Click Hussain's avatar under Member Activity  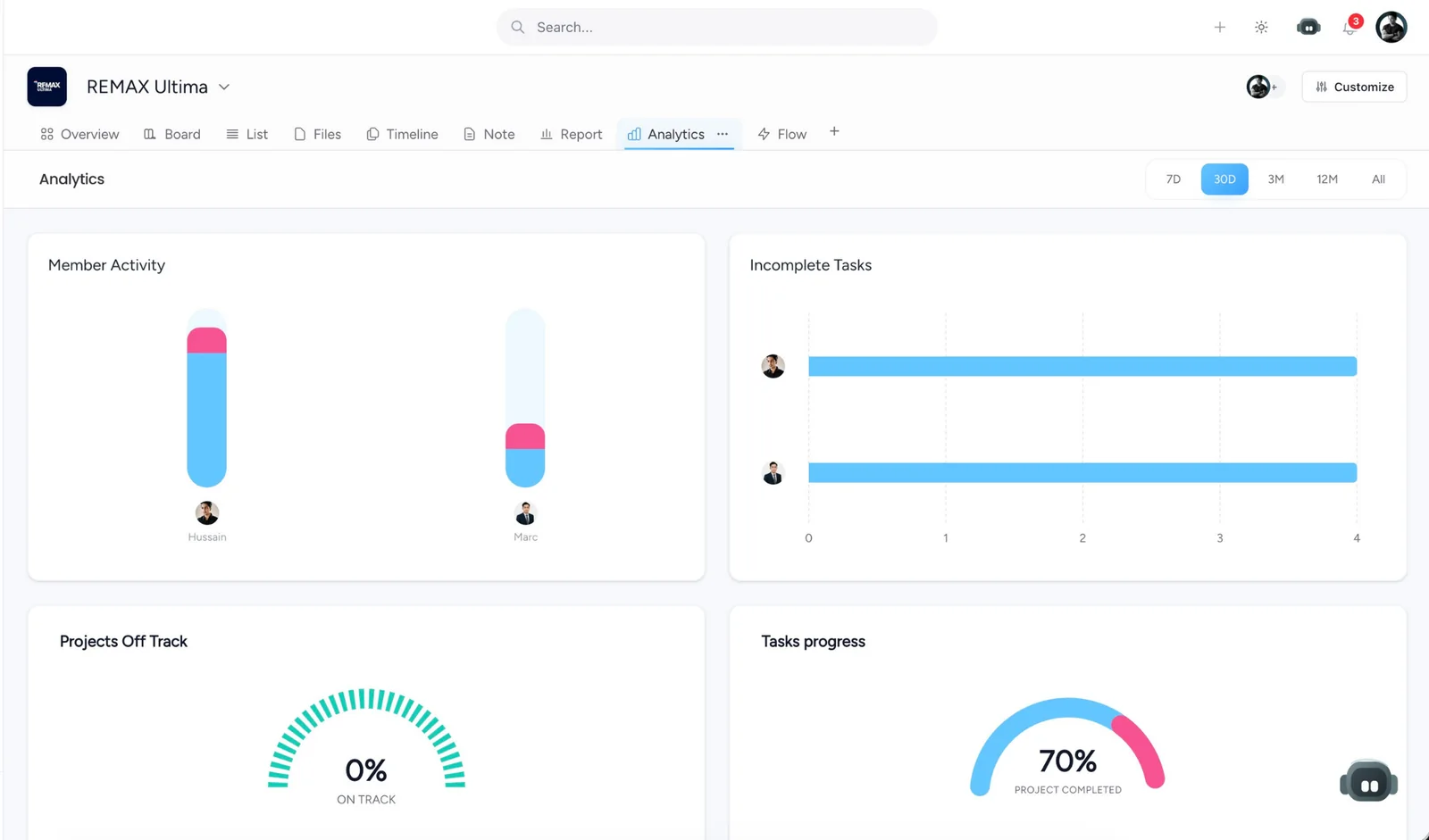pyautogui.click(x=207, y=513)
